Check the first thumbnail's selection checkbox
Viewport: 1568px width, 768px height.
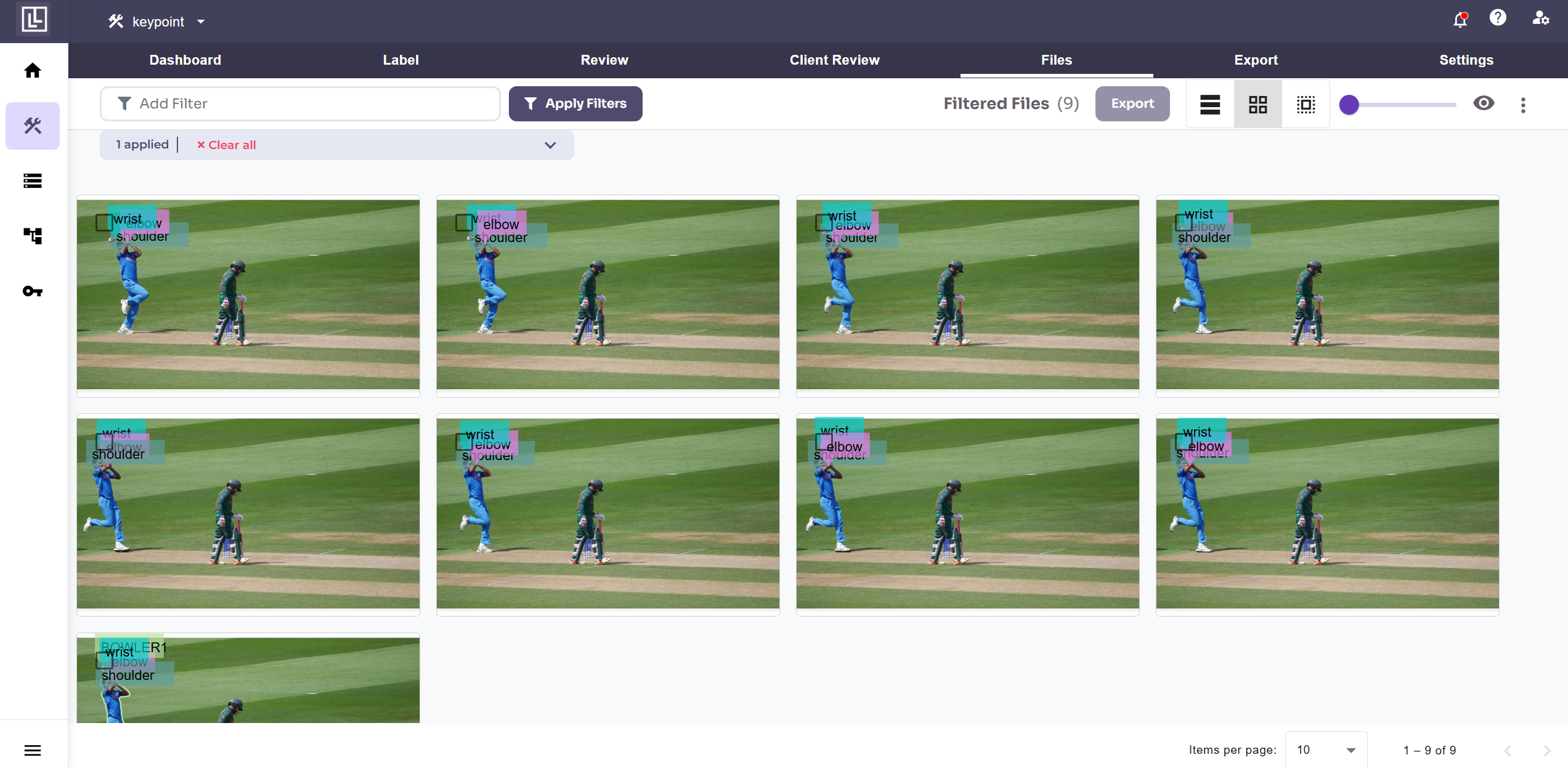point(104,222)
